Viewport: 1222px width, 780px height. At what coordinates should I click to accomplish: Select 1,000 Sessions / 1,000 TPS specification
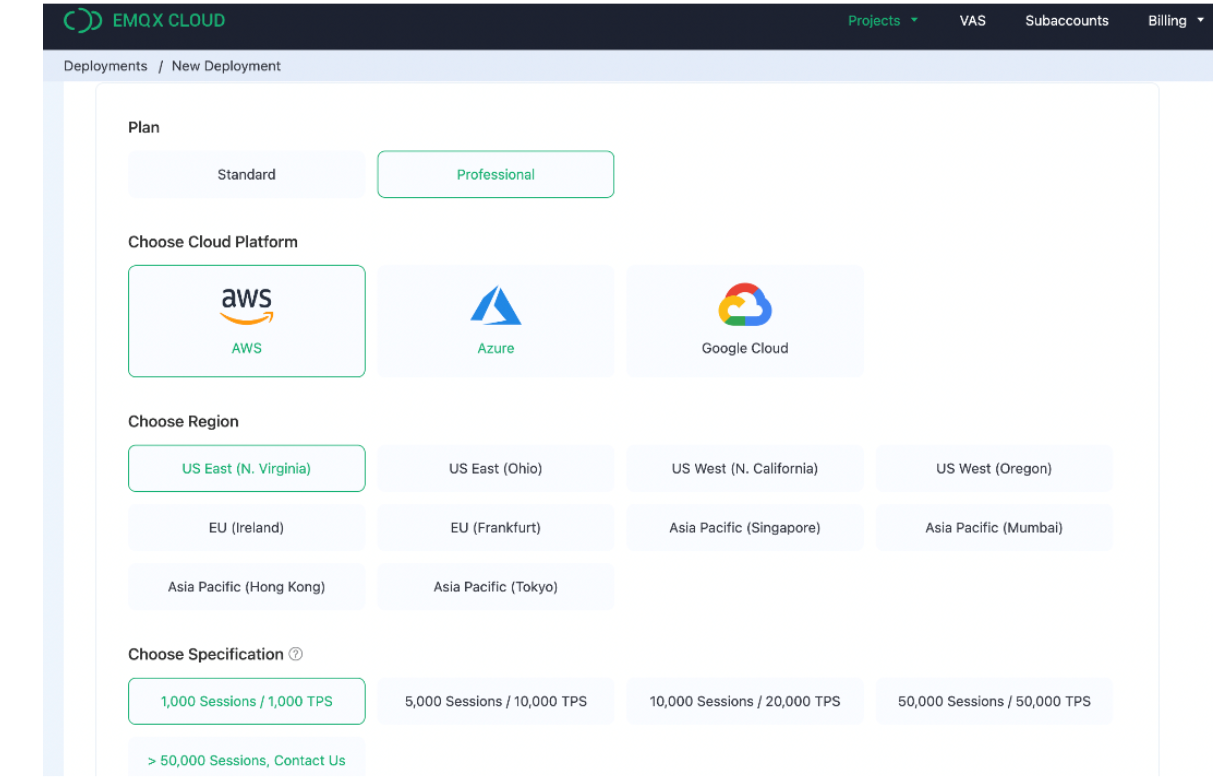click(246, 701)
